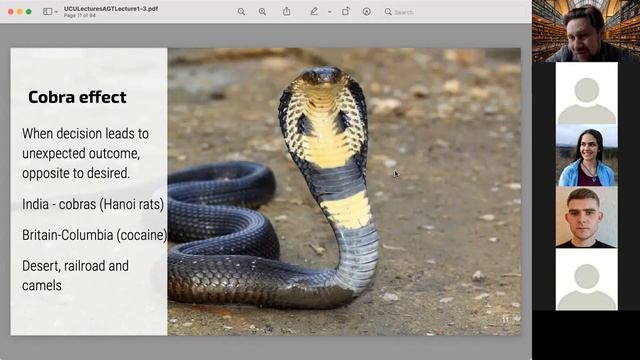
Task: Click the search magnifier icon
Action: 388,12
